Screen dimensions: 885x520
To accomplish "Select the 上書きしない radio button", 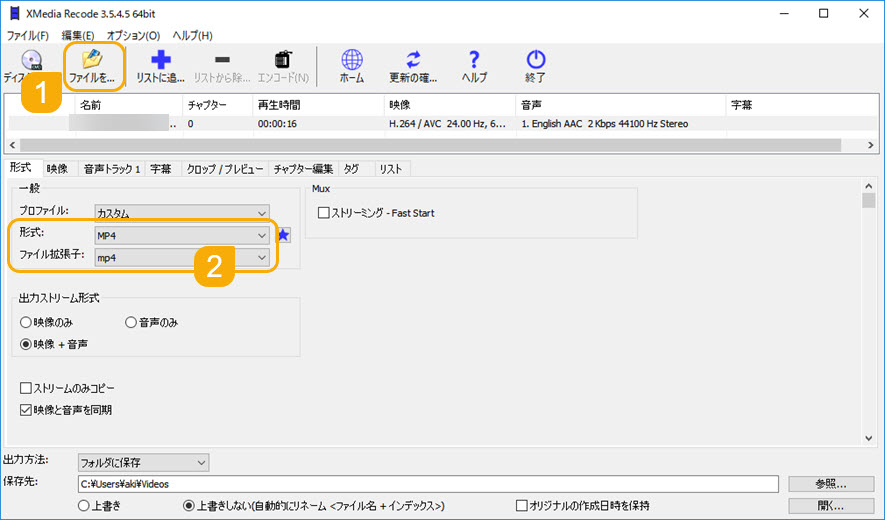I will tap(189, 505).
